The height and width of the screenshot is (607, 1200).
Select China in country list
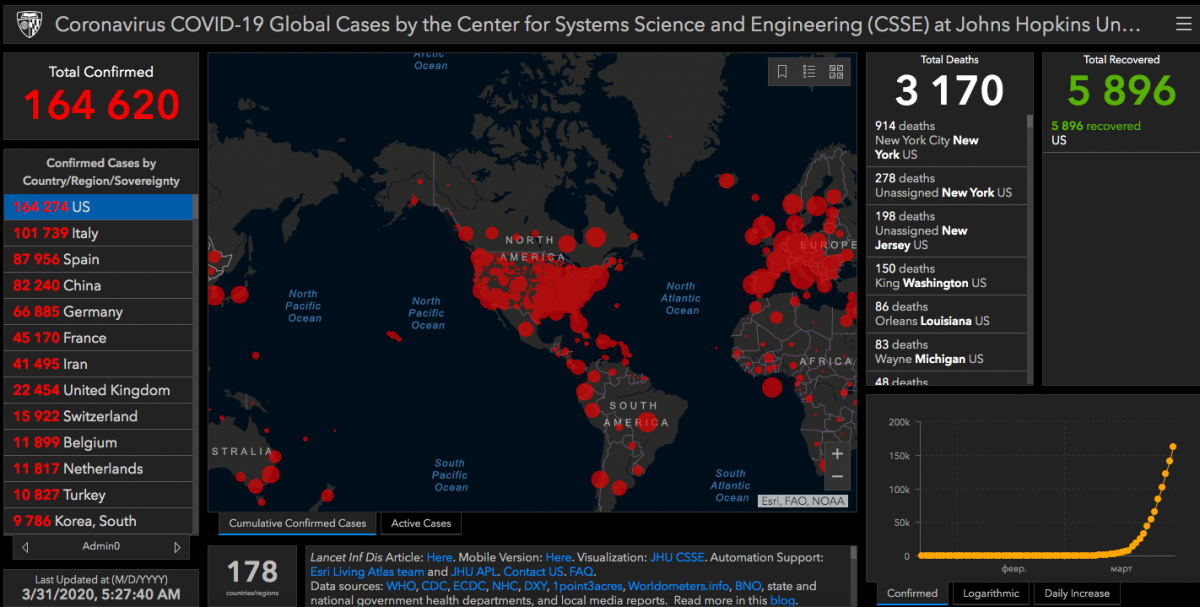(x=98, y=285)
